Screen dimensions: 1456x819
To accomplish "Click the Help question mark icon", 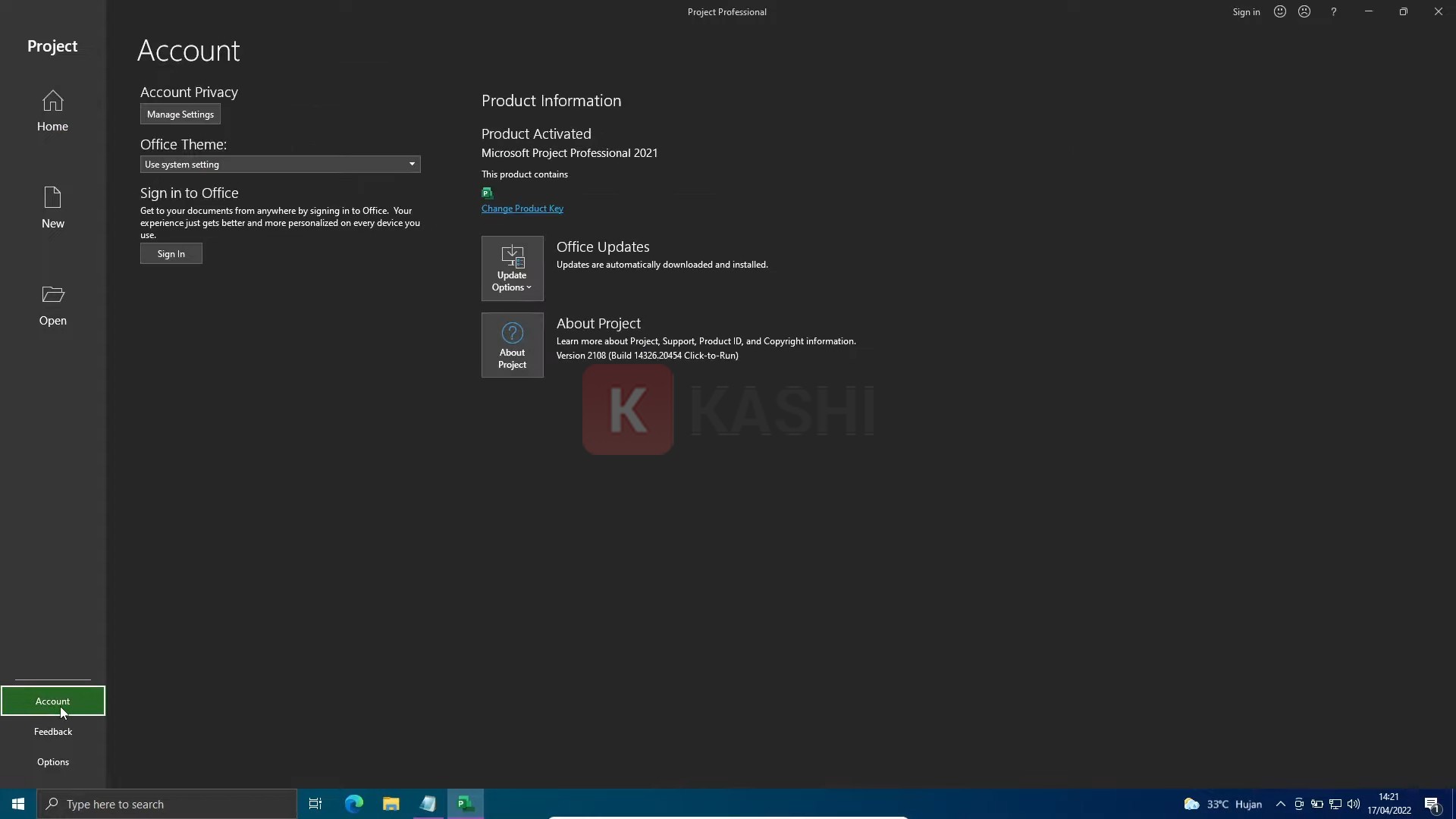I will (x=1333, y=11).
